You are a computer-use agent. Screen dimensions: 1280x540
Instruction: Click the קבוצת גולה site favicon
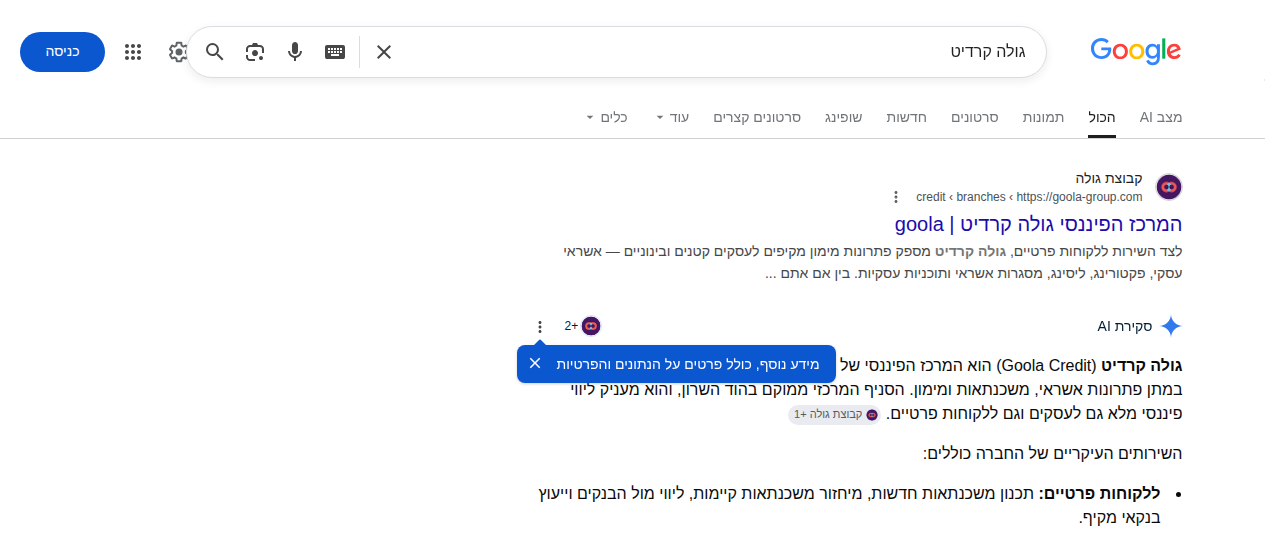click(1169, 187)
